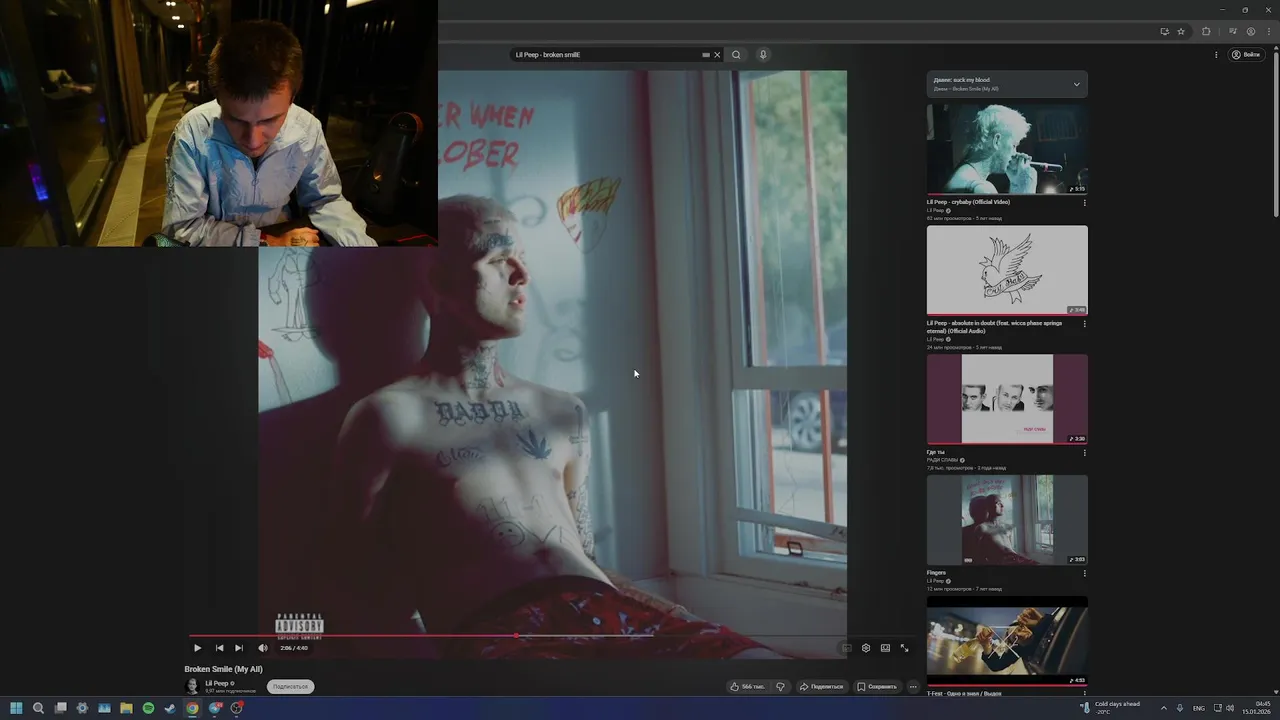Image resolution: width=1280 pixels, height=720 pixels.
Task: Click the Fingers video title
Action: (936, 573)
